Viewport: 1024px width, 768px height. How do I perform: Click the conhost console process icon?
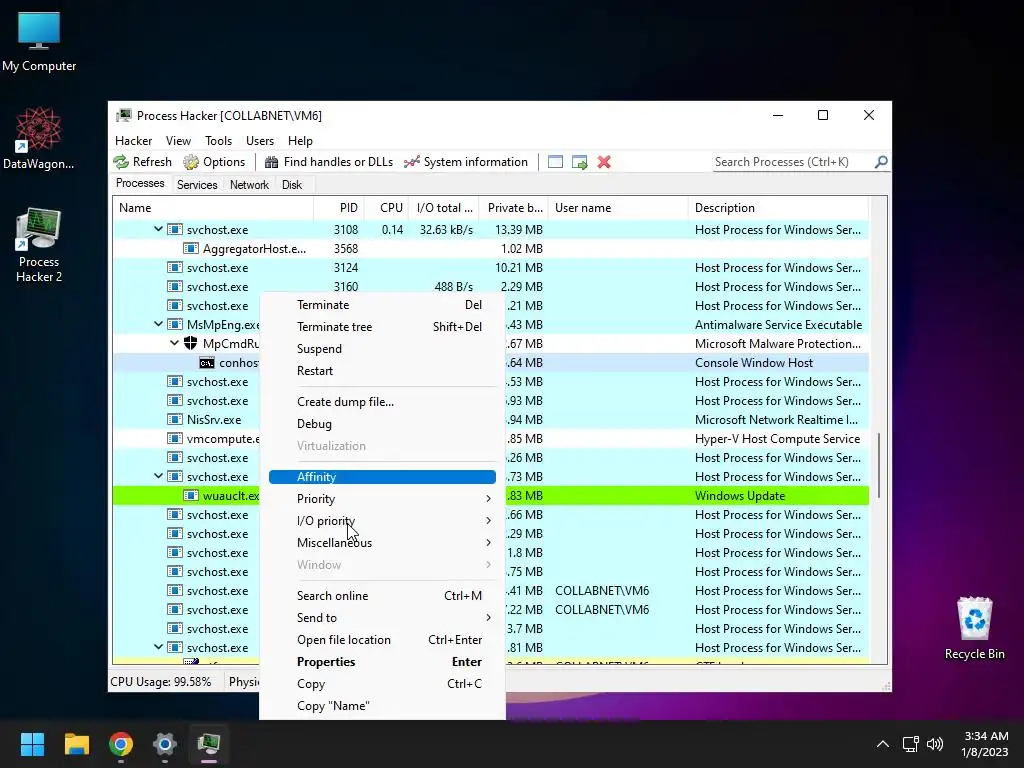point(206,362)
